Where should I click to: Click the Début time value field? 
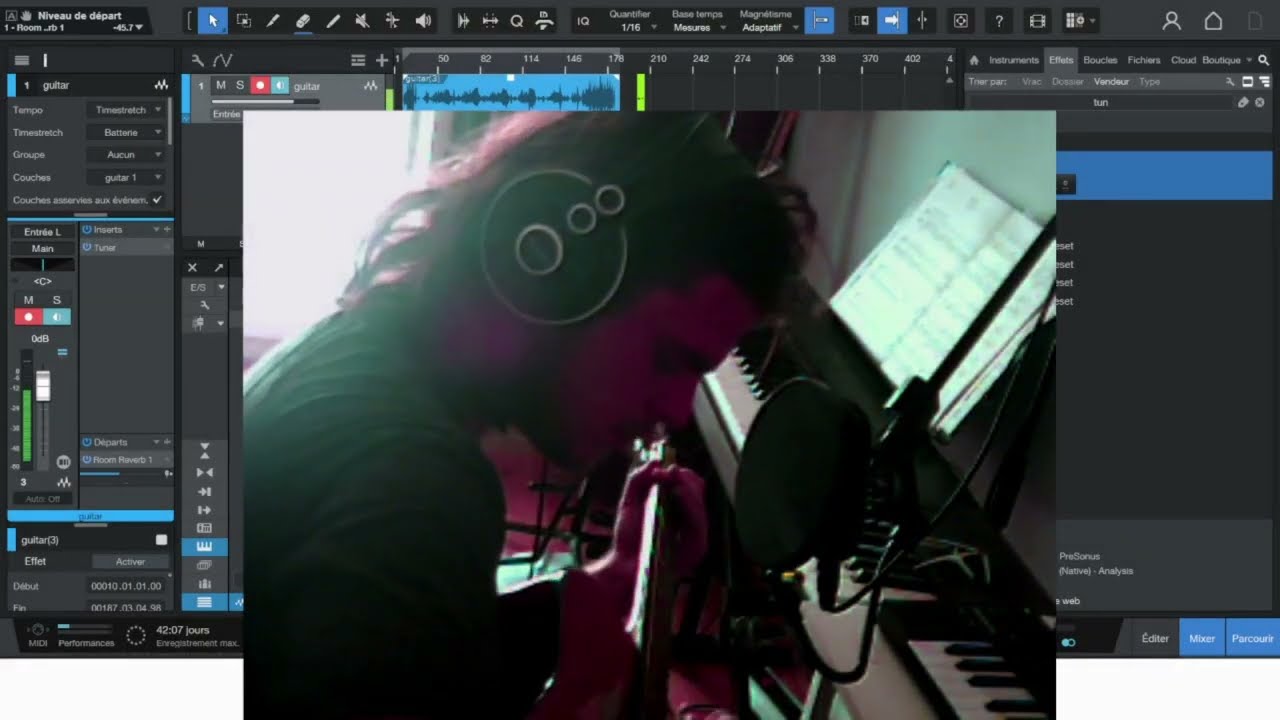[x=126, y=586]
